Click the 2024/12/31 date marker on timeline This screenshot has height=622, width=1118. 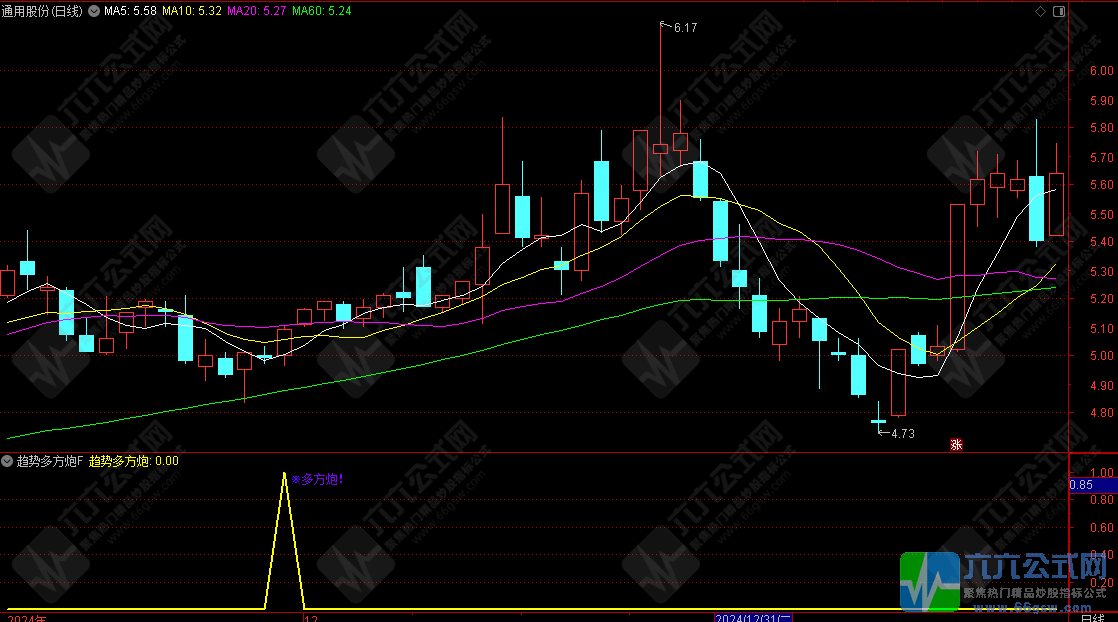pyautogui.click(x=752, y=617)
